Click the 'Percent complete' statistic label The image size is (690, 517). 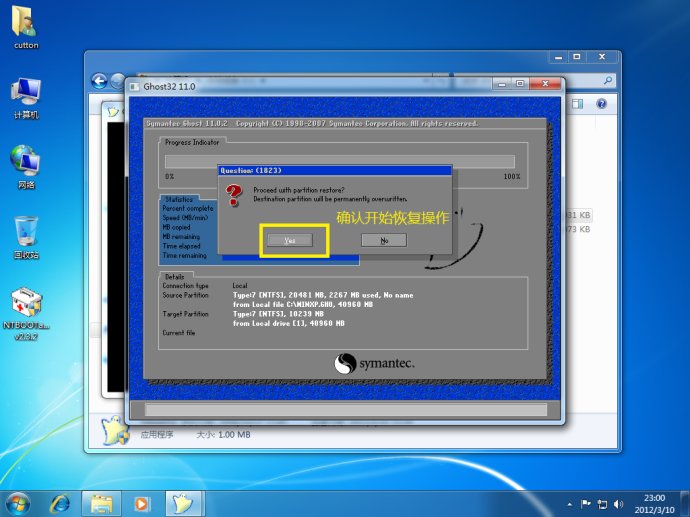(187, 208)
